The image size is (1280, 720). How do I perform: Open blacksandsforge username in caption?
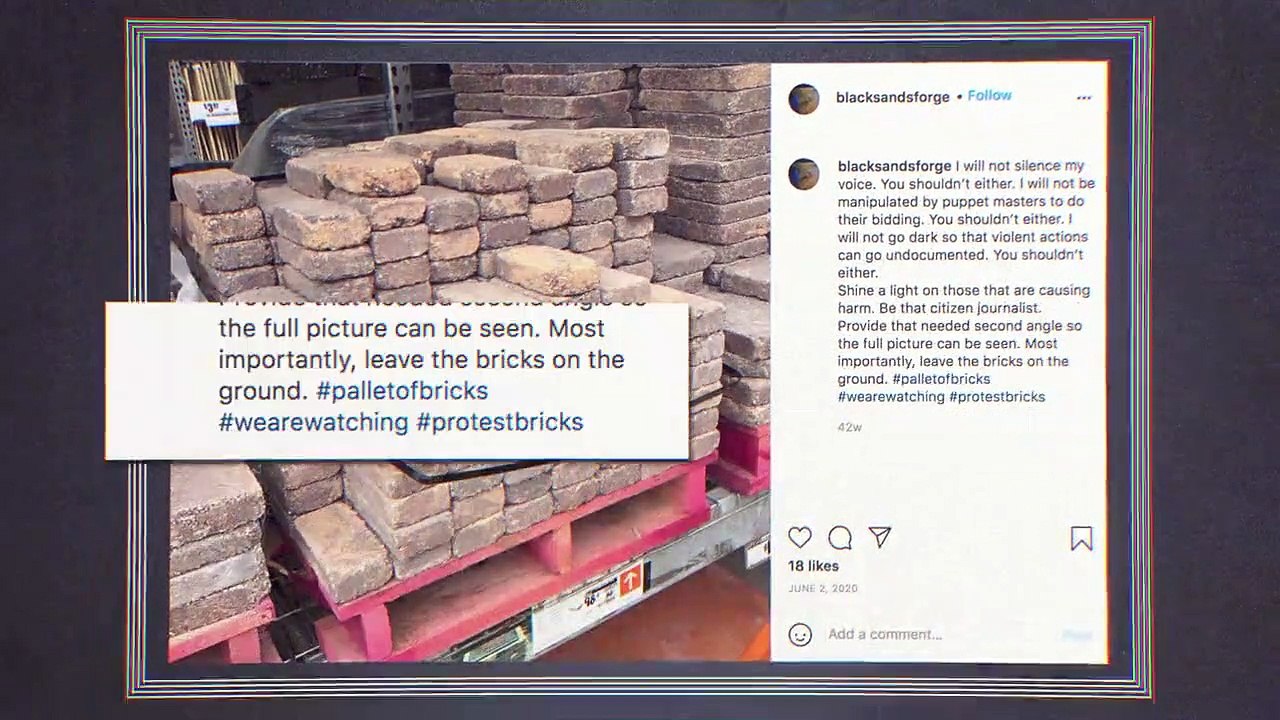pyautogui.click(x=894, y=166)
